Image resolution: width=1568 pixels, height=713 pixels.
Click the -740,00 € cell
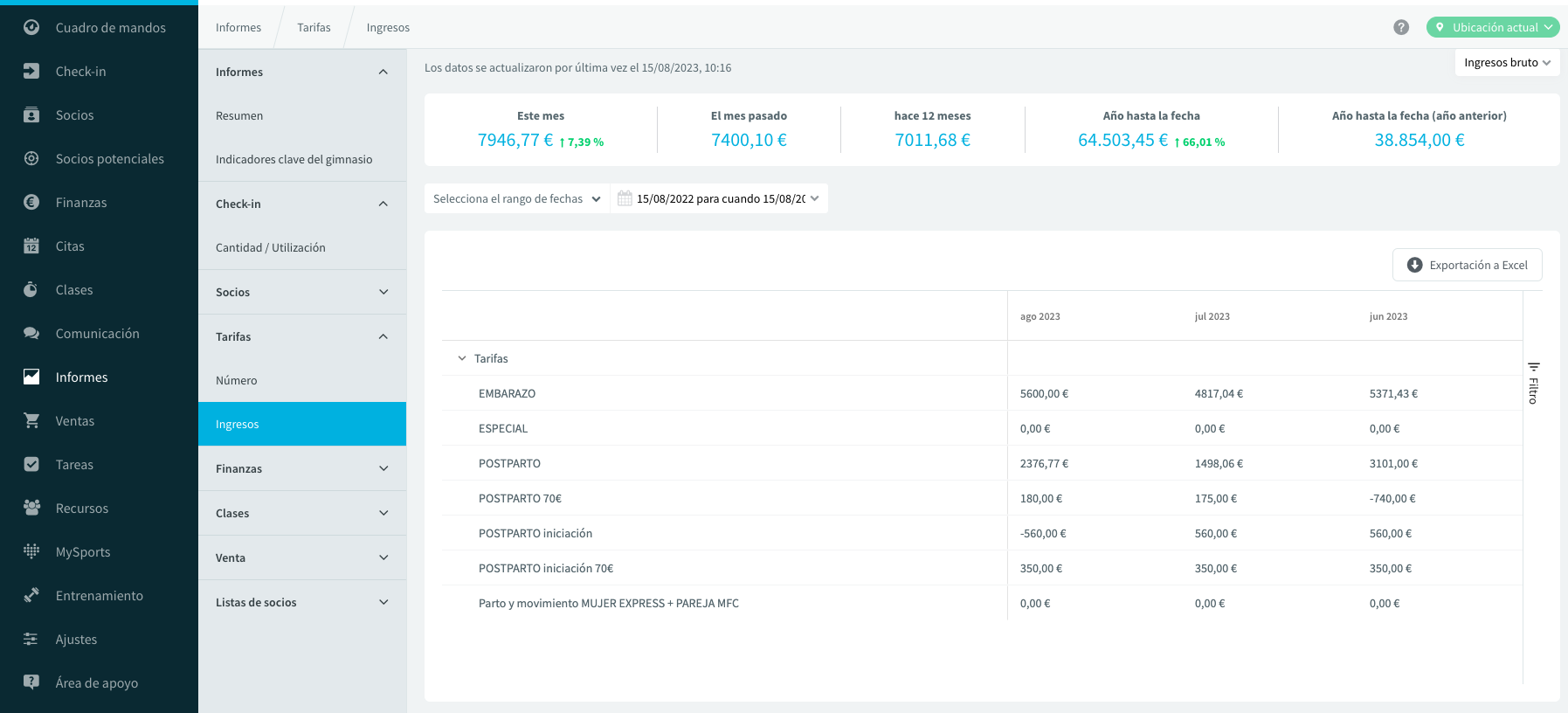point(1392,498)
